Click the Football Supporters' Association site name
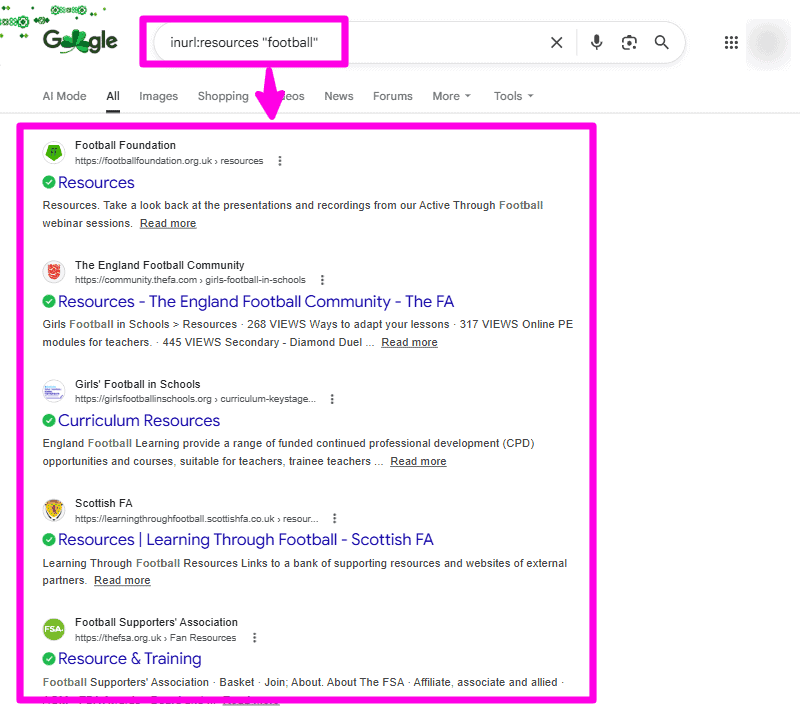 (156, 622)
